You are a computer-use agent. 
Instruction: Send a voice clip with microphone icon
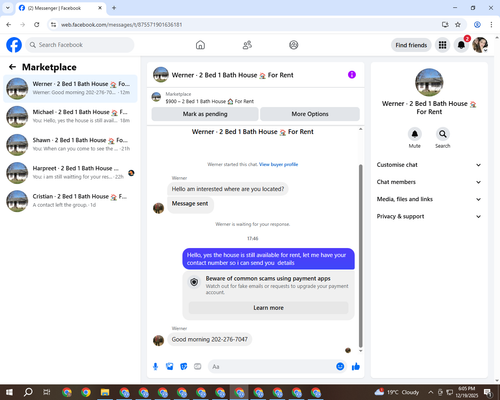155,367
